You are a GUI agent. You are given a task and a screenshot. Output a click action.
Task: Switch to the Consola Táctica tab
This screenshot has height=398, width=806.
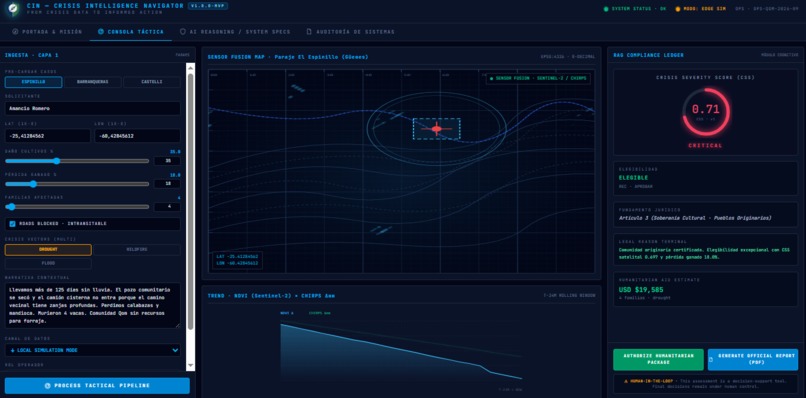(x=131, y=32)
